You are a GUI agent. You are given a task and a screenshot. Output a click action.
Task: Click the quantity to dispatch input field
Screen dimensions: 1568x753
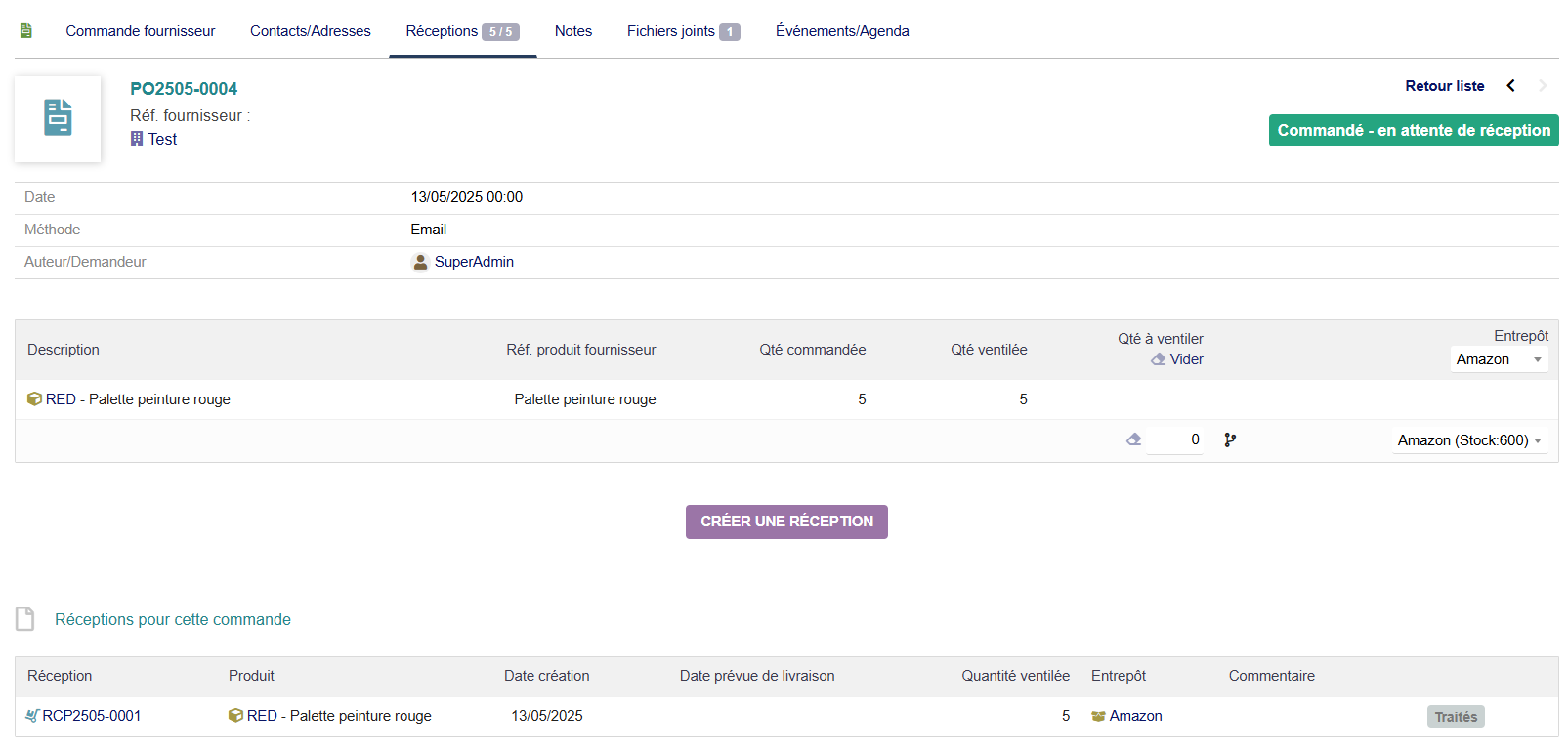click(1176, 440)
